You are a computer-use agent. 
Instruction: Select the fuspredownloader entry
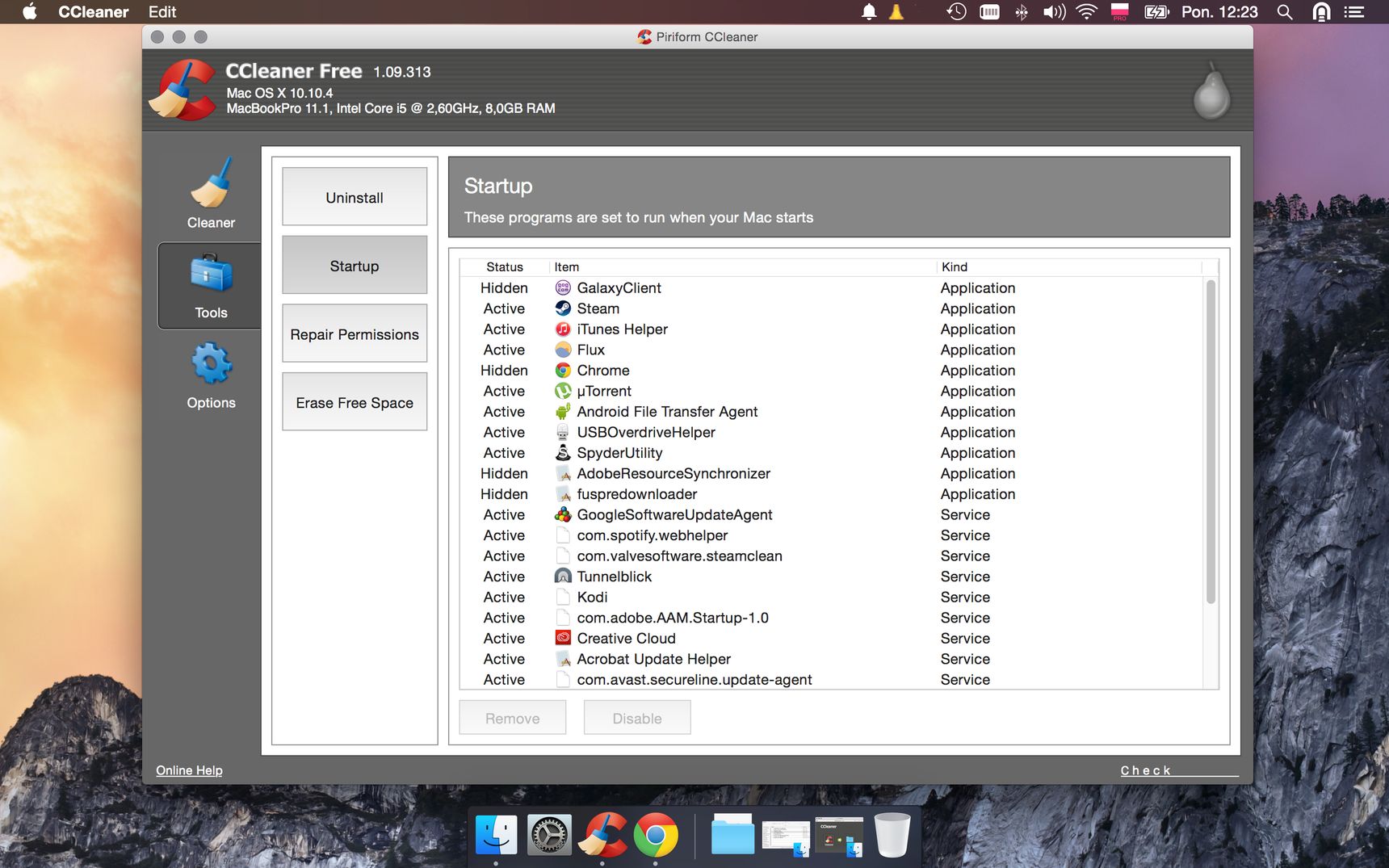click(x=832, y=494)
